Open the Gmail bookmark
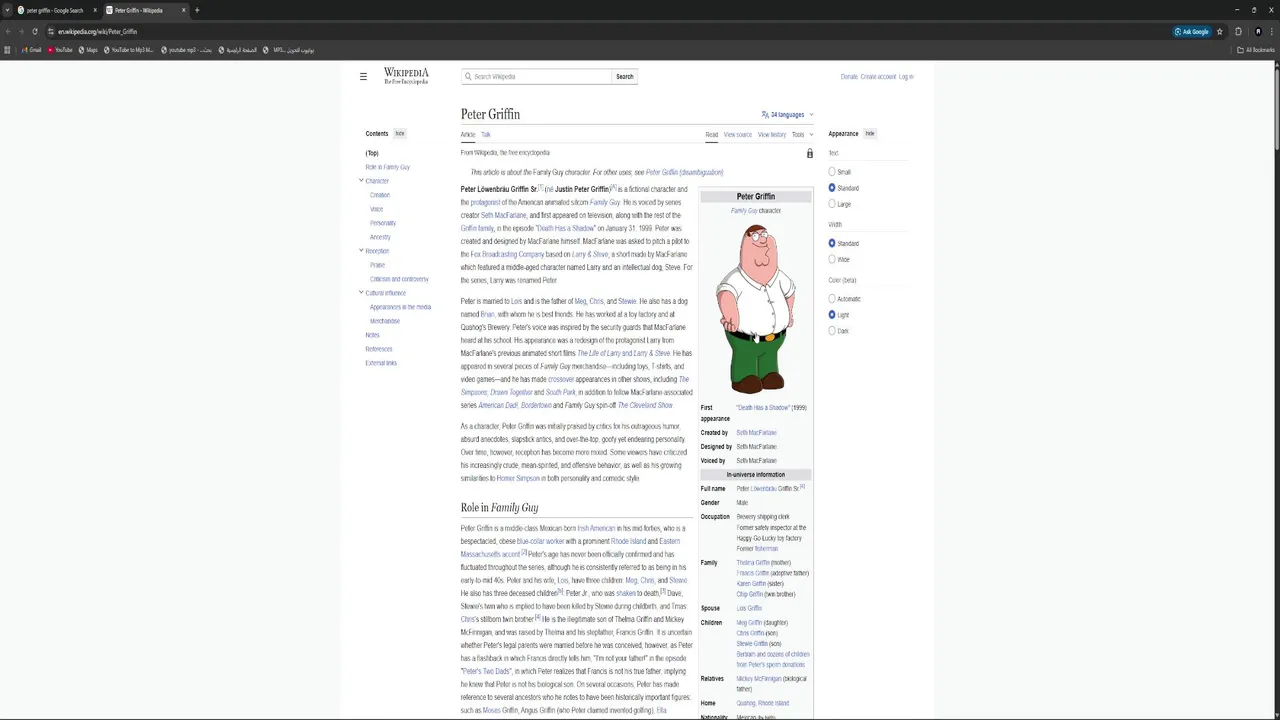This screenshot has height=720, width=1280. [31, 49]
